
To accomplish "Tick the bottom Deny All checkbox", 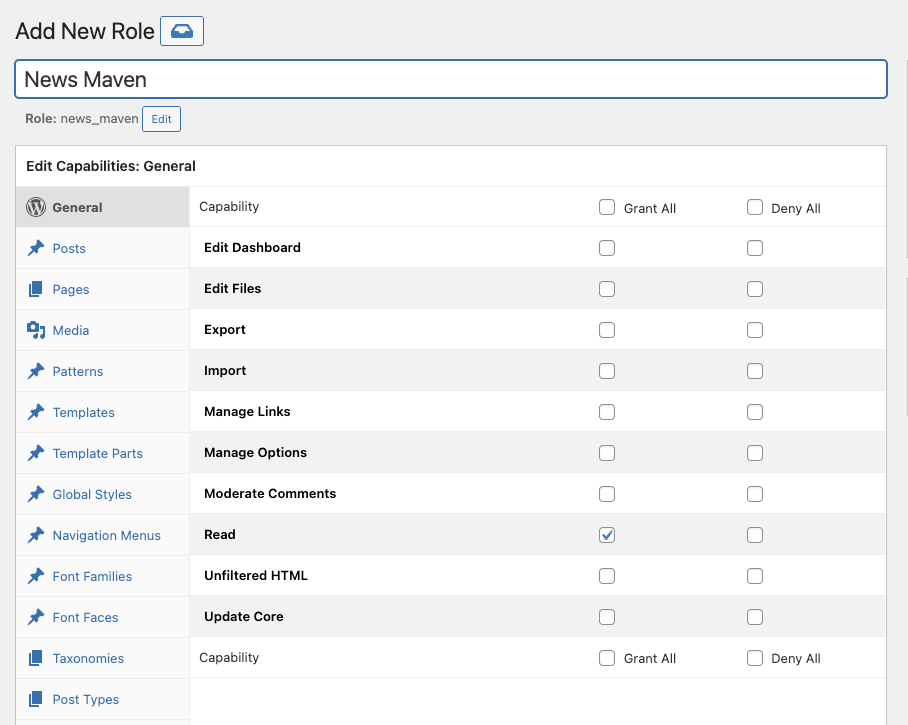I will [x=755, y=658].
